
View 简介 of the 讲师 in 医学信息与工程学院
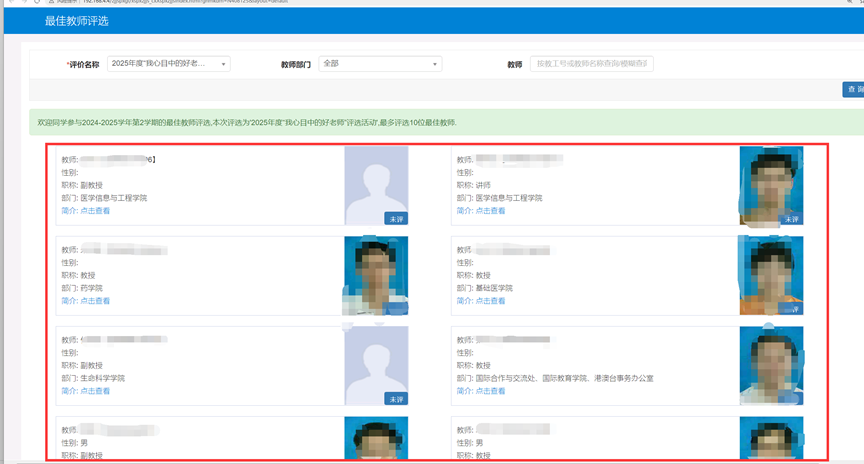480,211
